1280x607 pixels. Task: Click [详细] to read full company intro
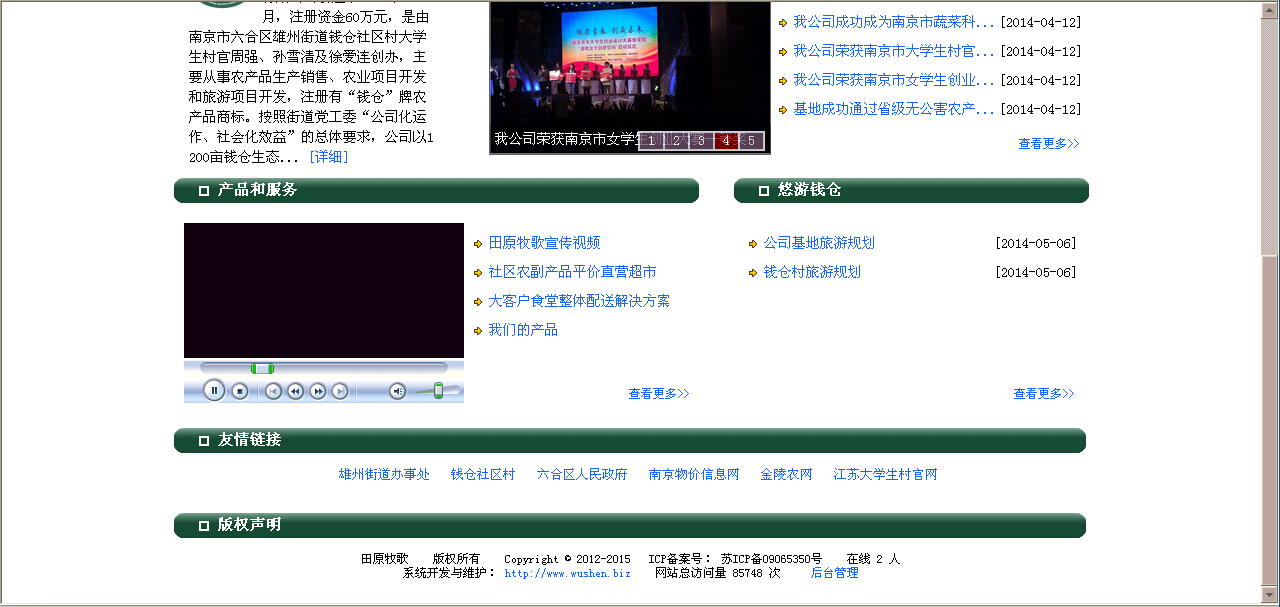(328, 157)
